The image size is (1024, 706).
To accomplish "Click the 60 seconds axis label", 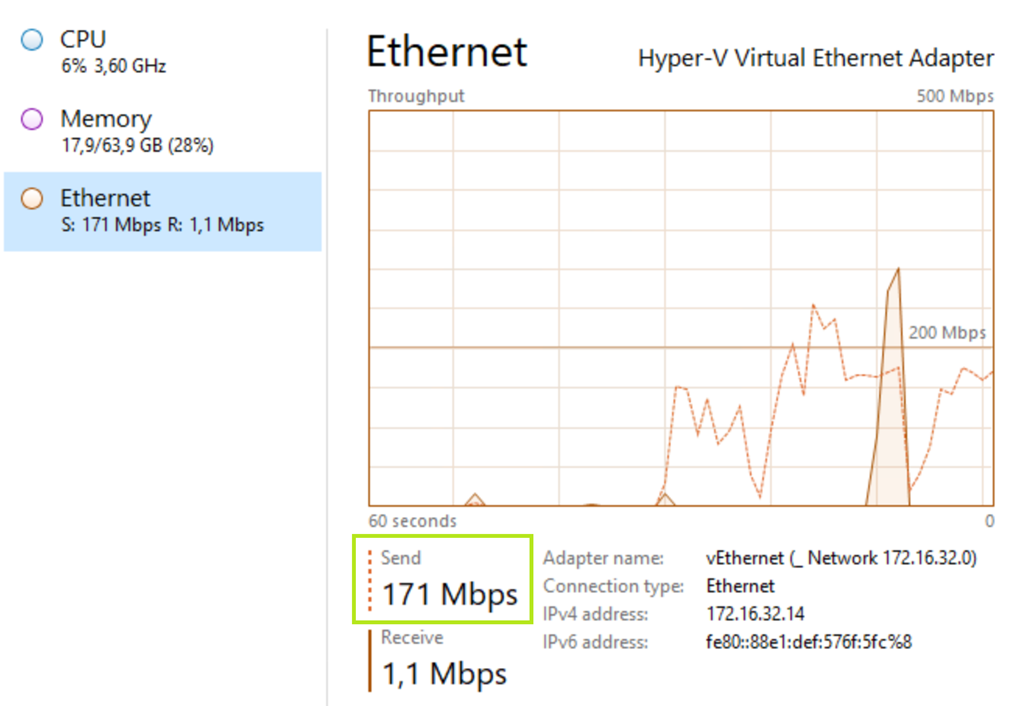I will pos(412,521).
